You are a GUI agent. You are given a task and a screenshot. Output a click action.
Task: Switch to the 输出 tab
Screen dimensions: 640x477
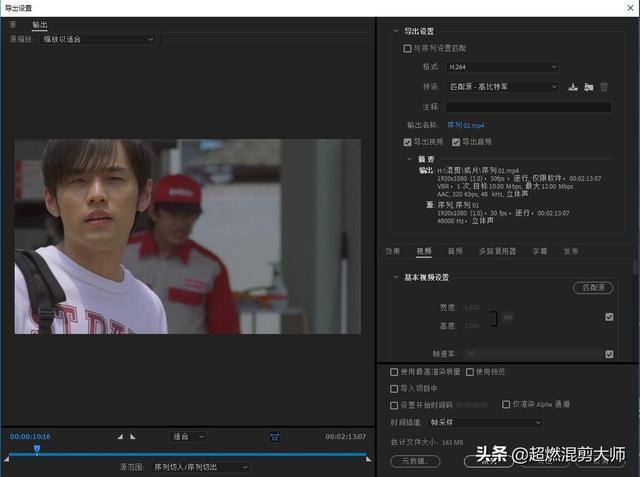(x=40, y=25)
